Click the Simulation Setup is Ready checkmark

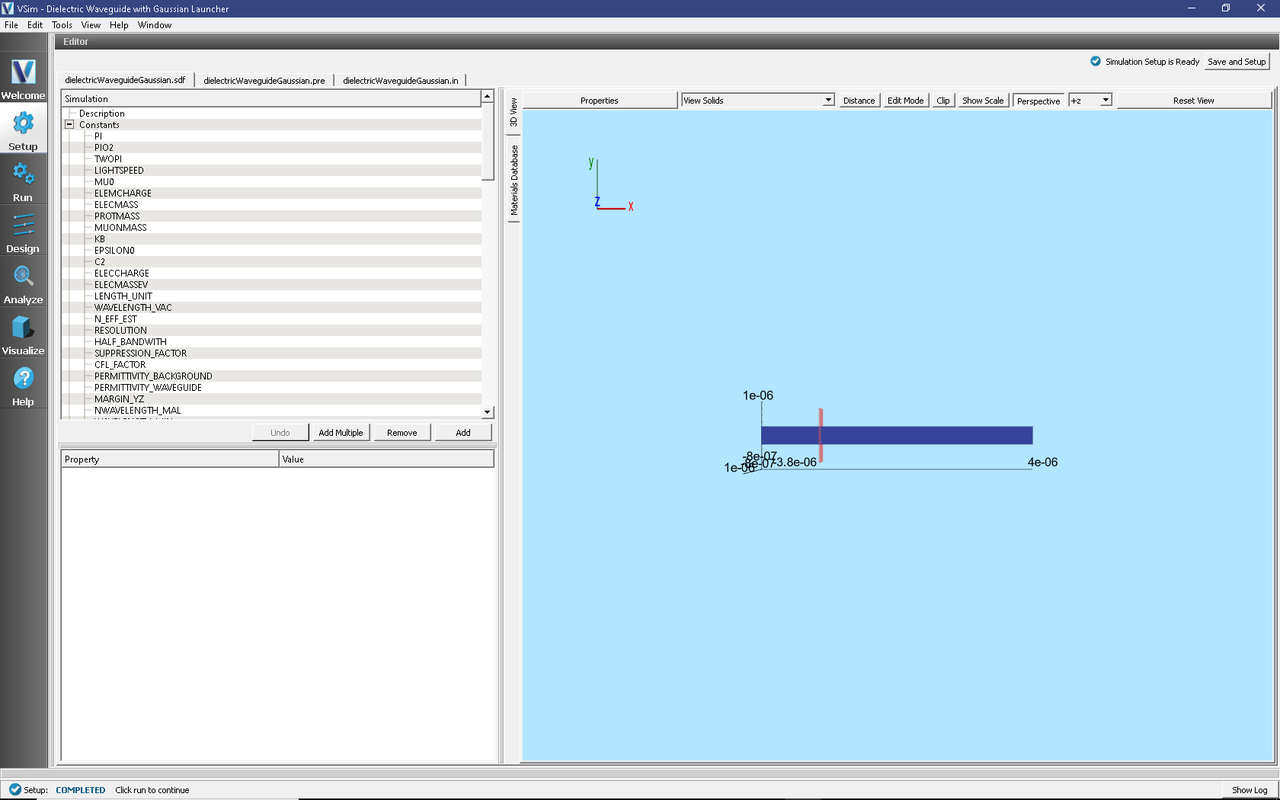(1096, 61)
